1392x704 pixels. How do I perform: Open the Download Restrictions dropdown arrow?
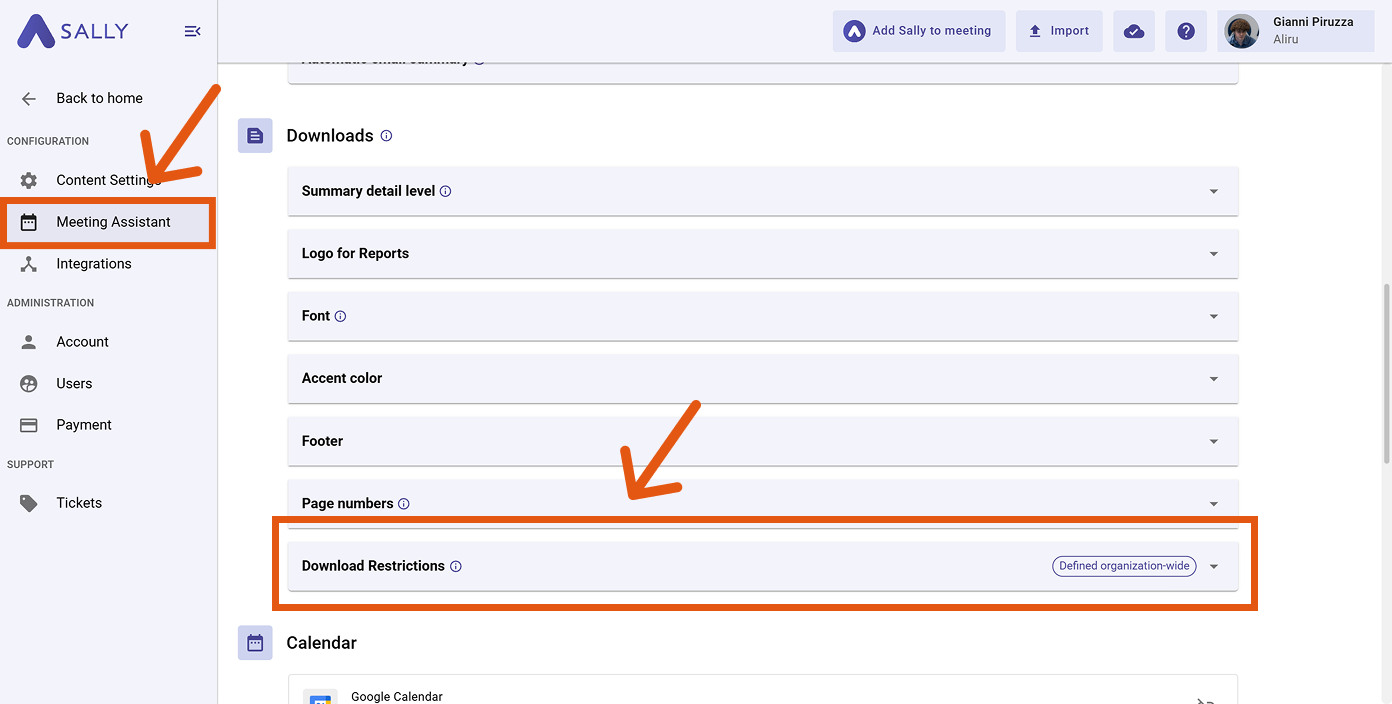pyautogui.click(x=1213, y=566)
